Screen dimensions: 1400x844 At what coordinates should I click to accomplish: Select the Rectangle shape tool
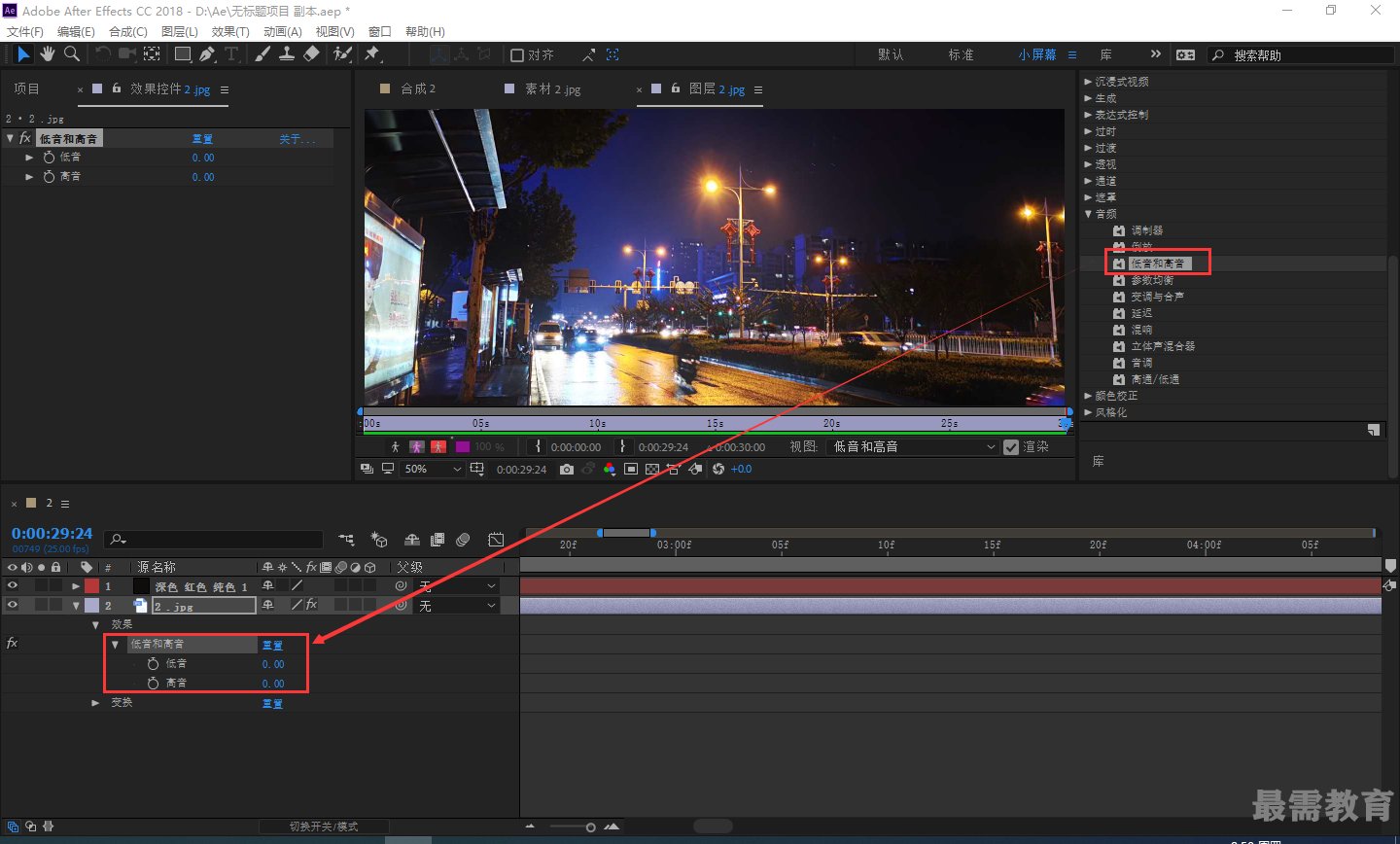(x=183, y=54)
